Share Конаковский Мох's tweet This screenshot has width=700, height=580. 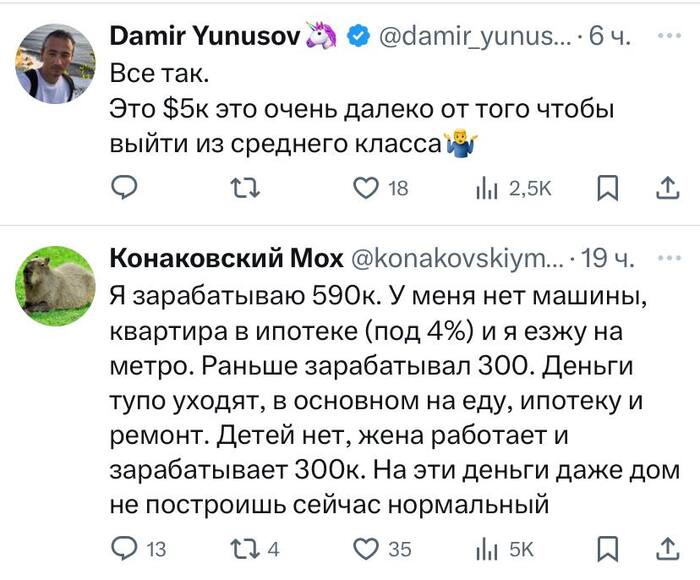coord(665,548)
